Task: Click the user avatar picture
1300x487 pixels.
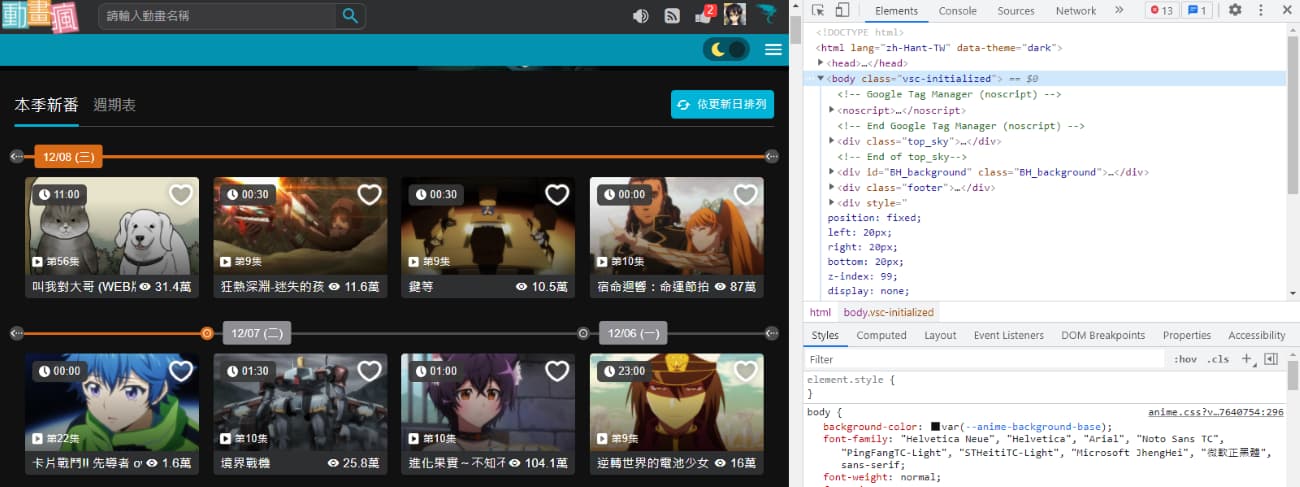Action: pos(735,15)
